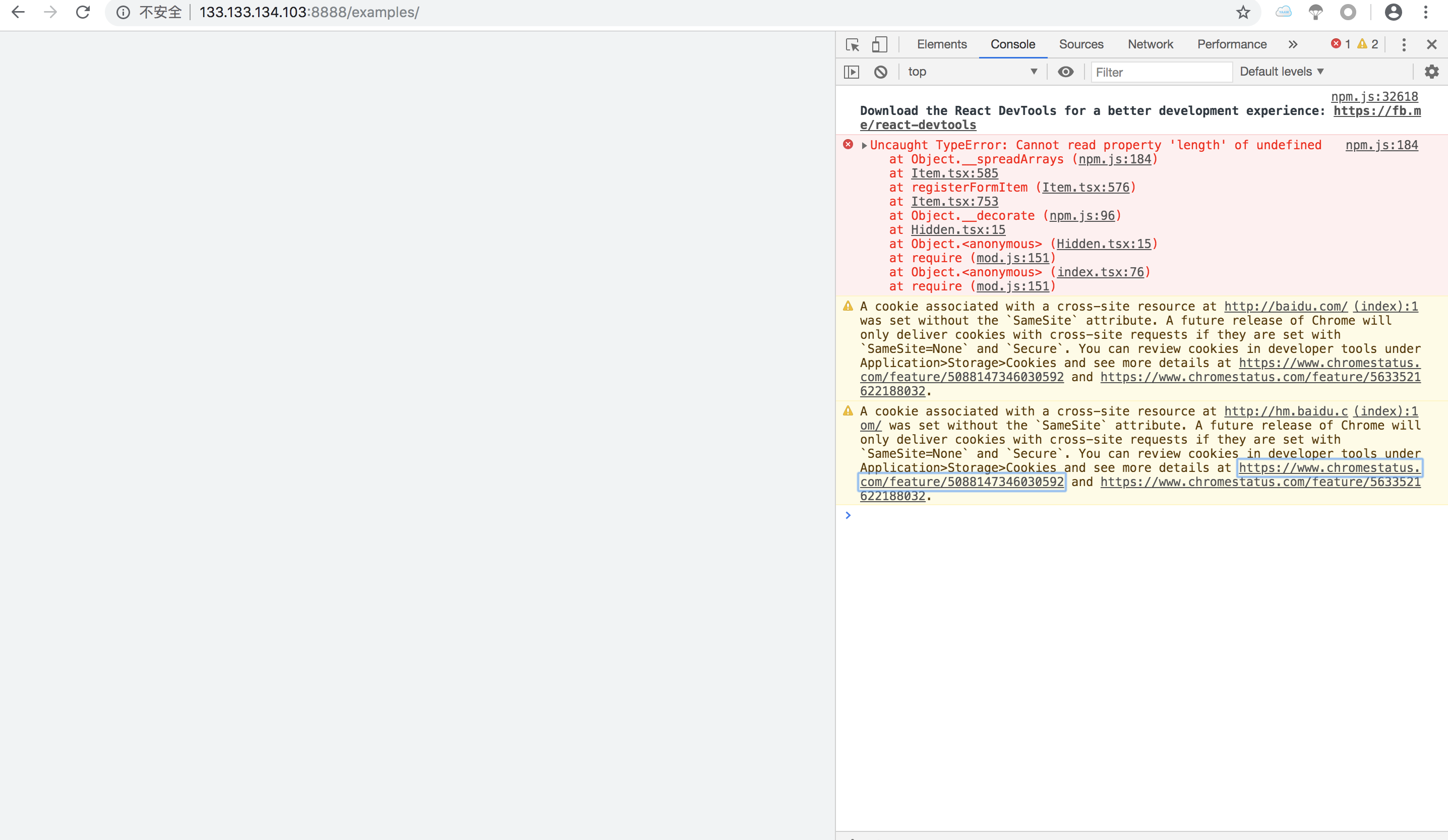Bookmark this page with the star icon

[1243, 12]
